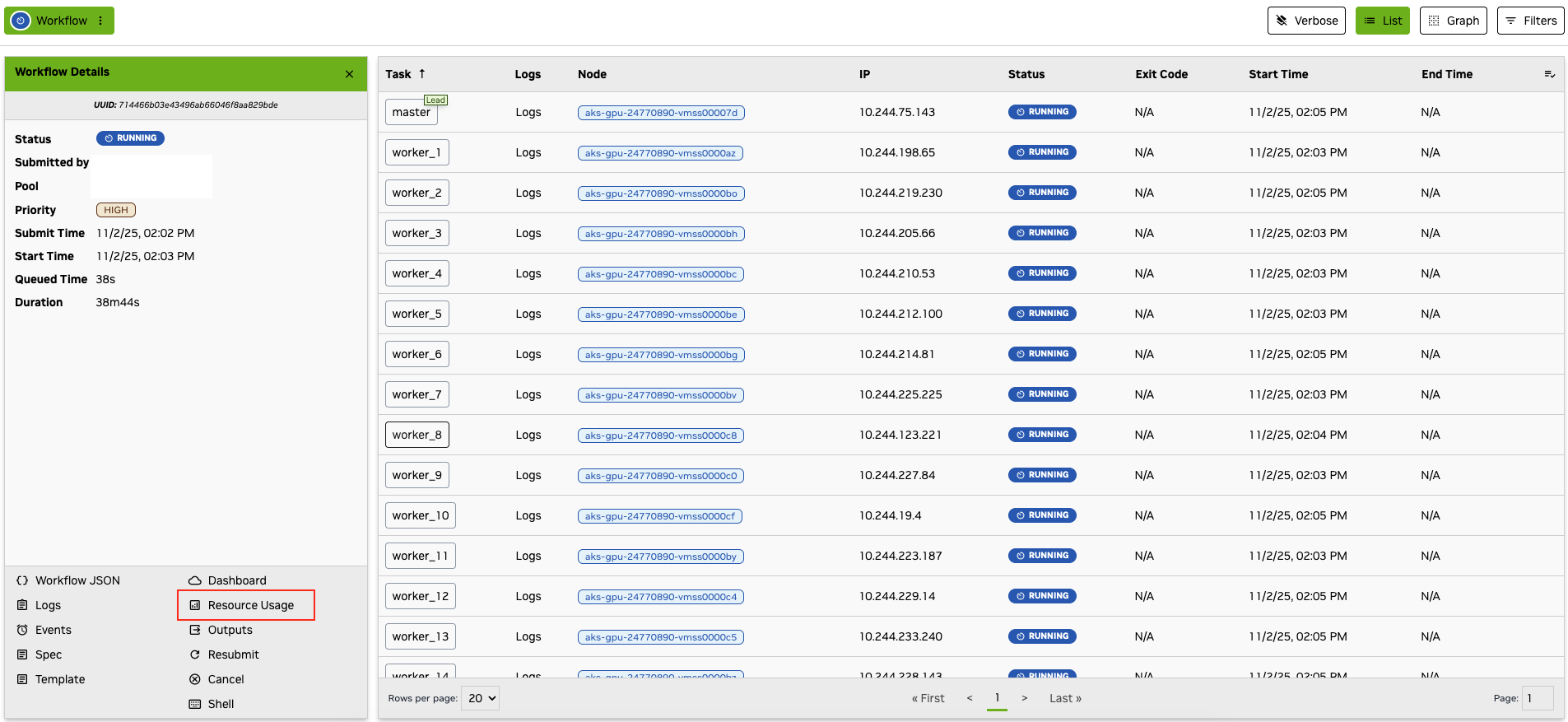This screenshot has height=722, width=1568.
Task: Open the workflow Dashboard
Action: coord(236,580)
